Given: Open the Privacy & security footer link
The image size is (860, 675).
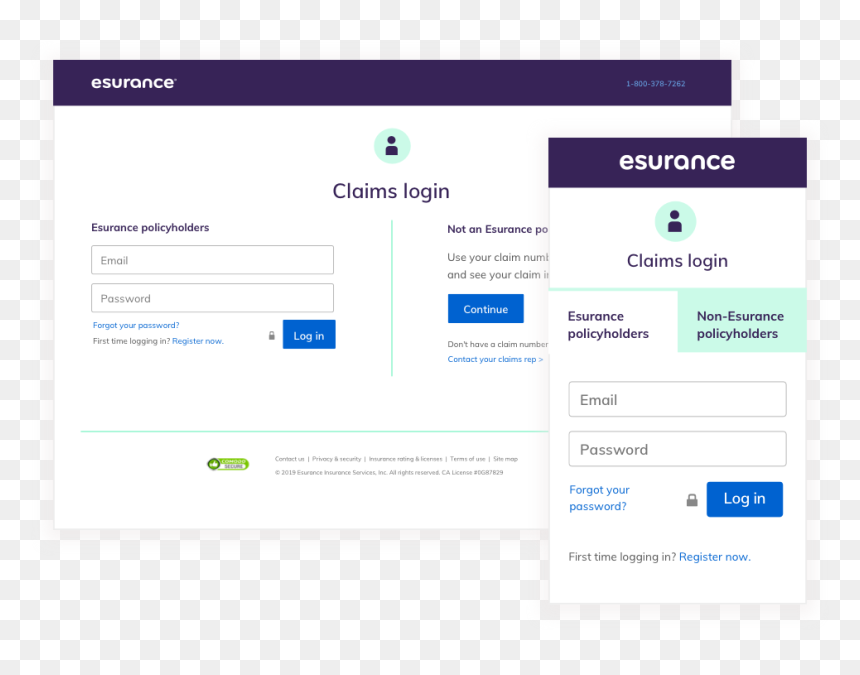Looking at the screenshot, I should [337, 459].
